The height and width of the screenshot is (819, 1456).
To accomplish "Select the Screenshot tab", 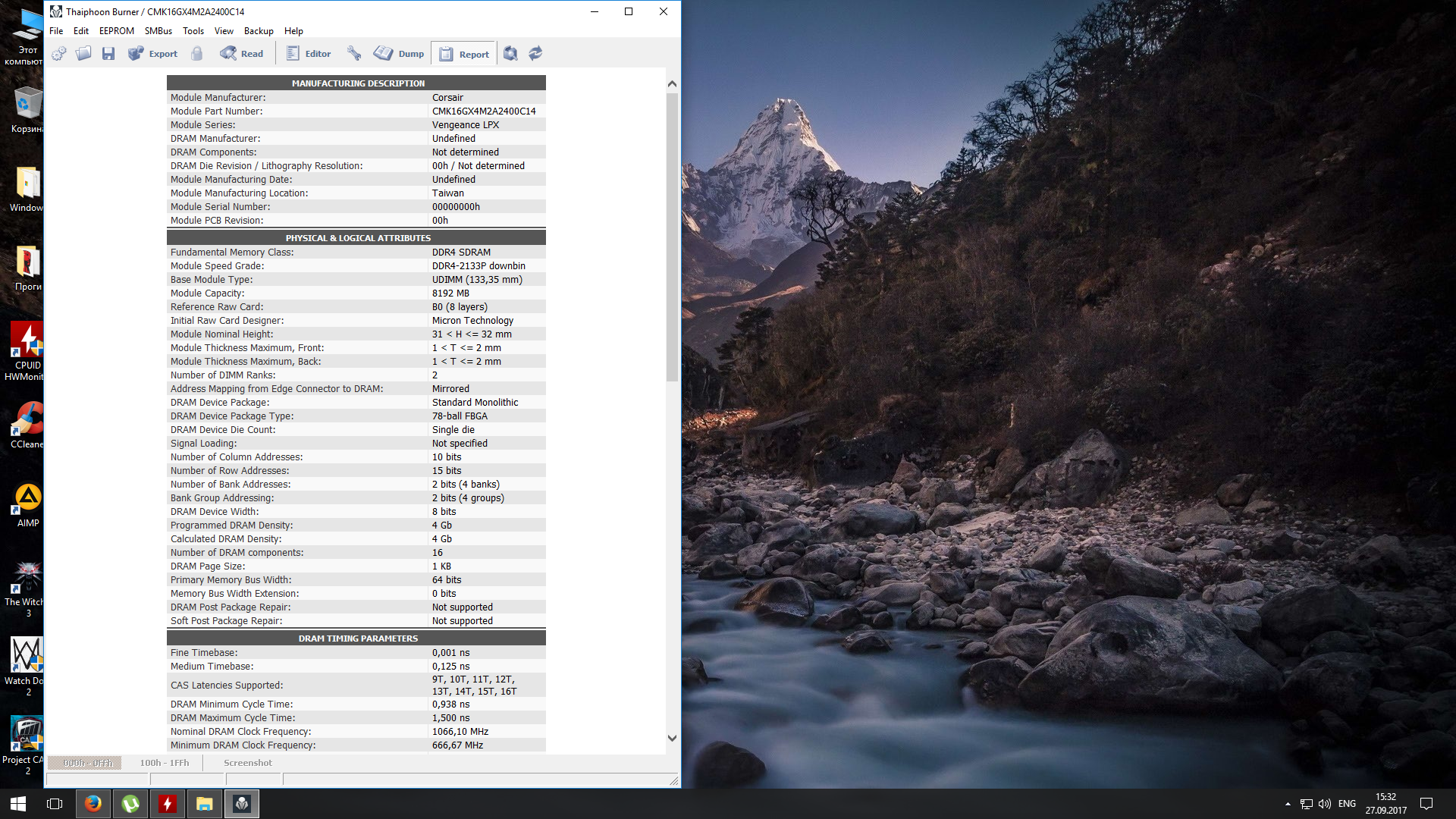I will point(247,763).
